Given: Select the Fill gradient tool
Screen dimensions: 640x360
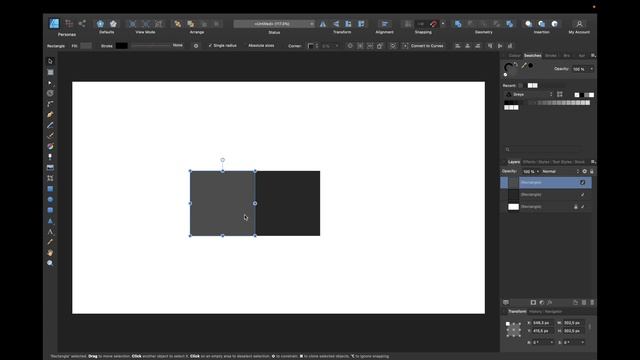Looking at the screenshot, I should coord(51,147).
